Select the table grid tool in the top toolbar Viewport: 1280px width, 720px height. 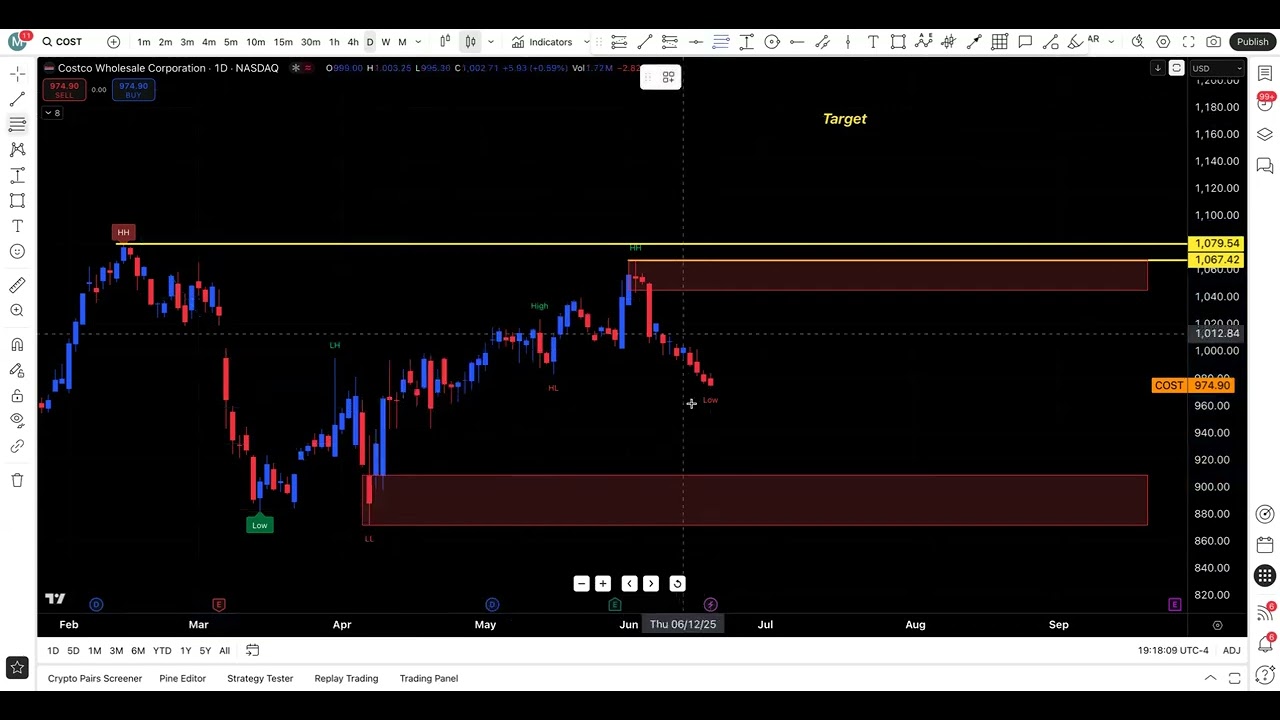point(999,42)
